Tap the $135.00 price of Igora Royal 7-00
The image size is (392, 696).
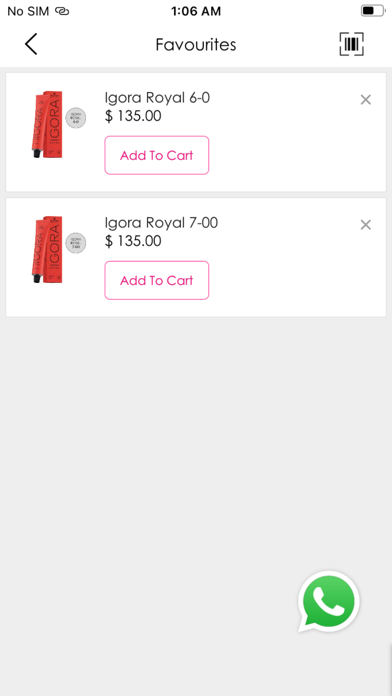pos(133,241)
